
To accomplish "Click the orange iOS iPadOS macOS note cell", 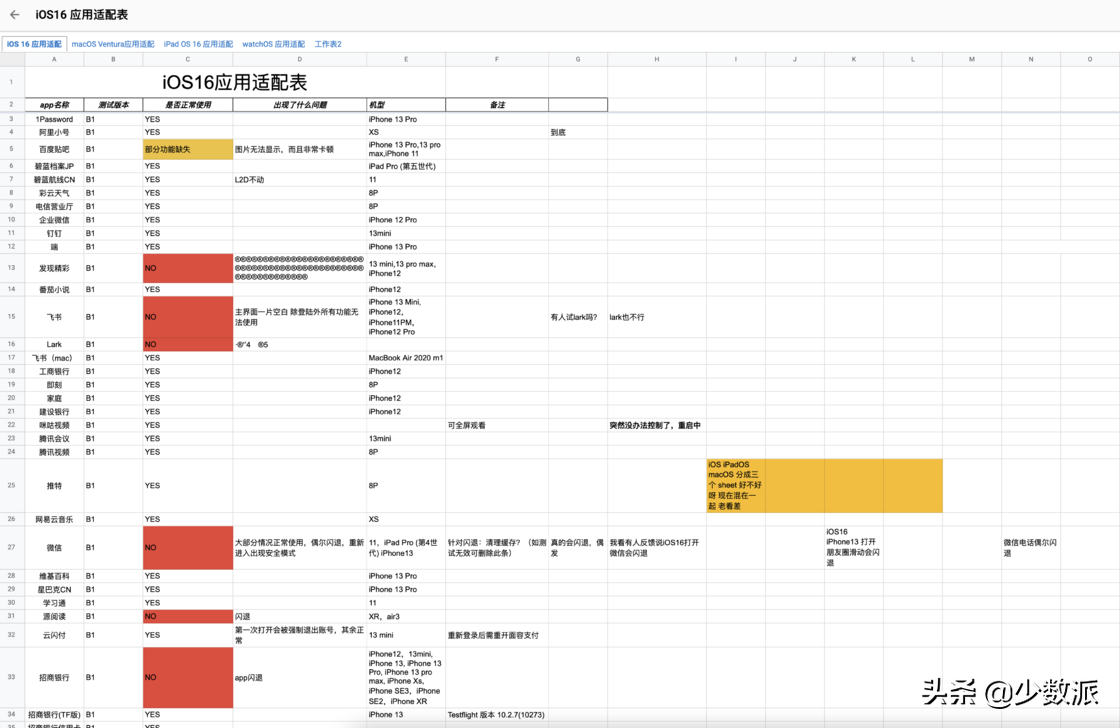I will click(736, 486).
